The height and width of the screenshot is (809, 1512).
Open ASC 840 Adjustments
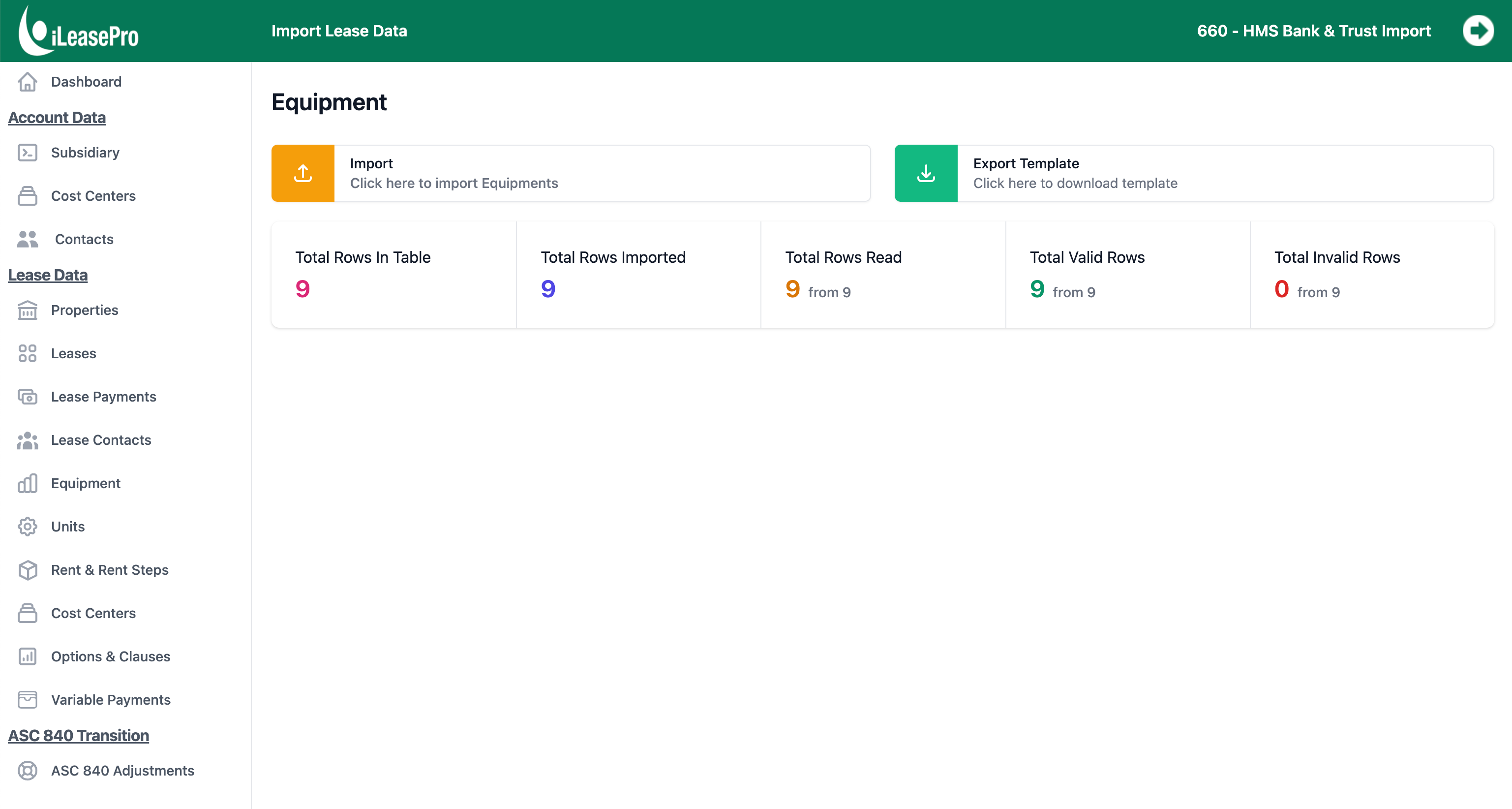(x=122, y=771)
